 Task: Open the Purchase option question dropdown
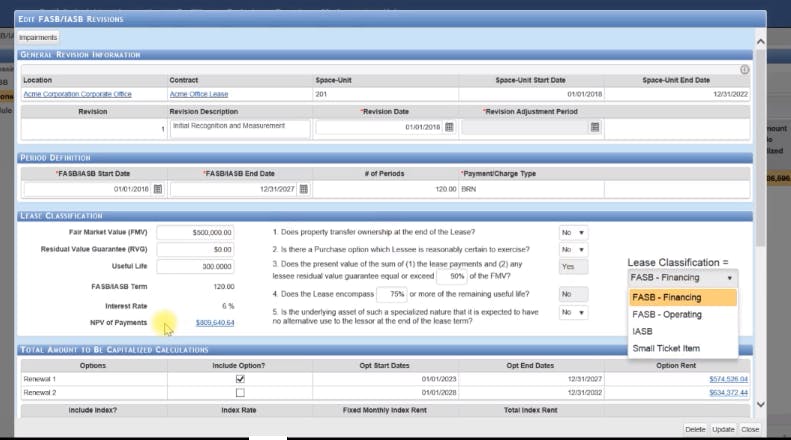[573, 249]
